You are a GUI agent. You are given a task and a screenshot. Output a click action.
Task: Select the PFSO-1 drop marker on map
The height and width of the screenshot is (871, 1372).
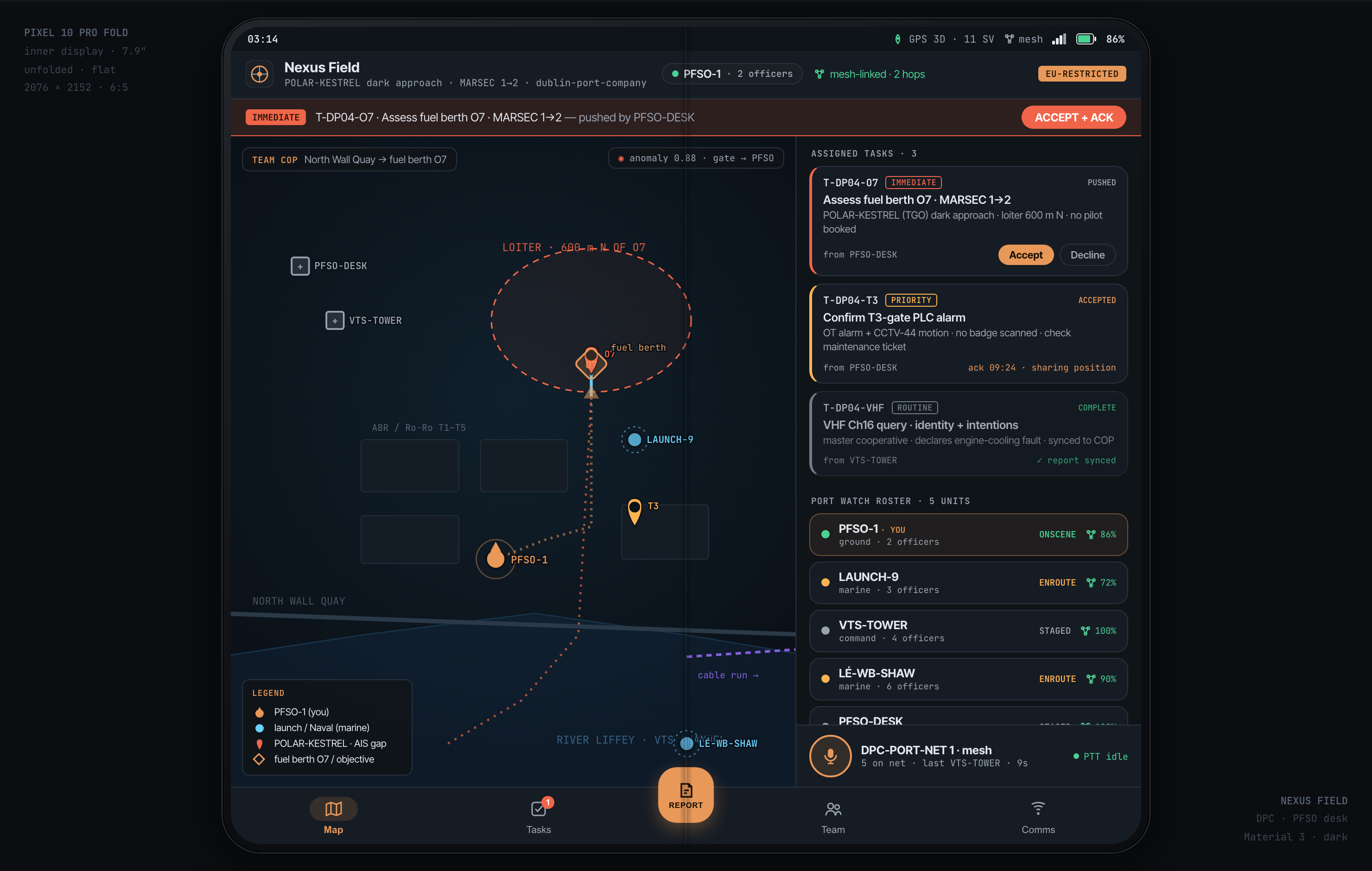pos(495,557)
